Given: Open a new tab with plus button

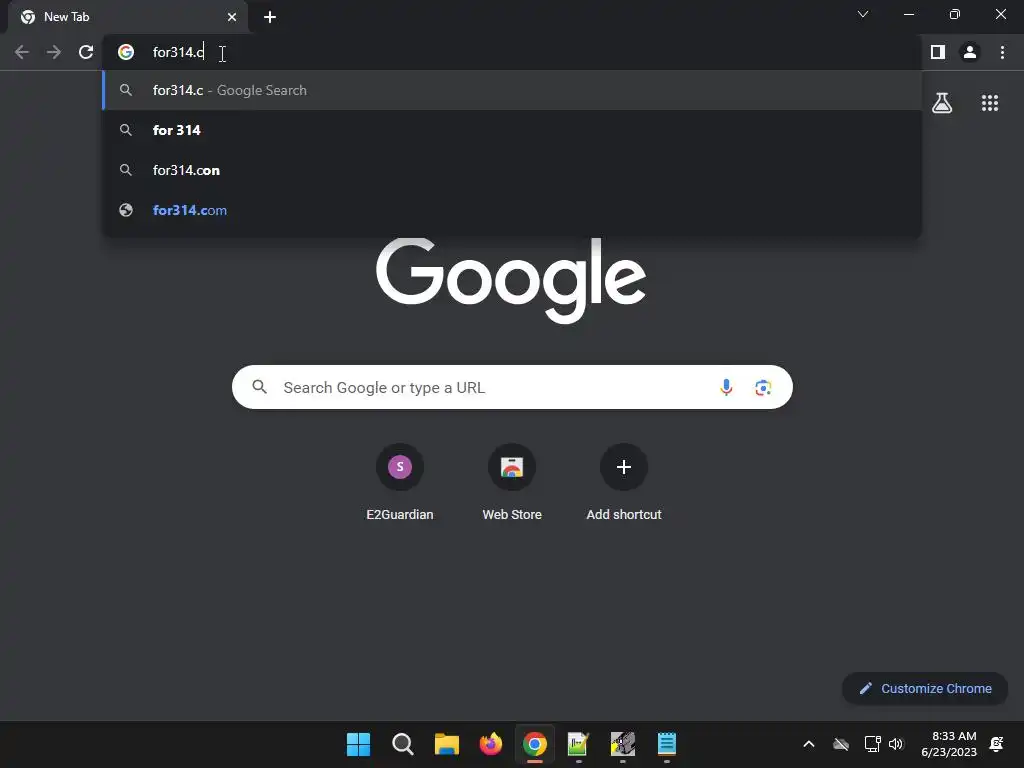Looking at the screenshot, I should click(x=270, y=17).
